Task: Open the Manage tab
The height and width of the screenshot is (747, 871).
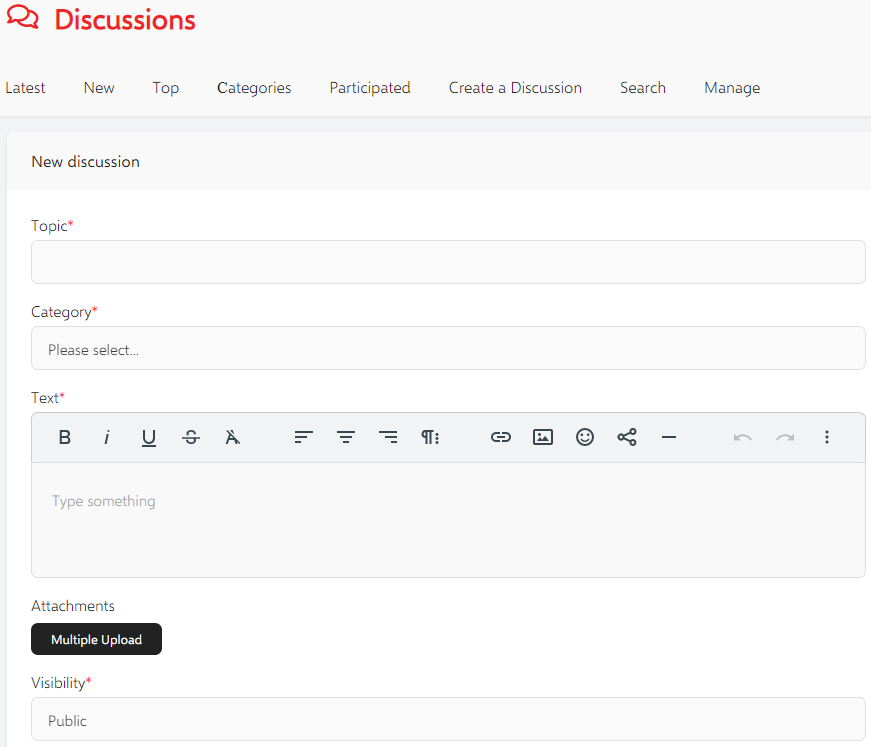Action: tap(732, 88)
